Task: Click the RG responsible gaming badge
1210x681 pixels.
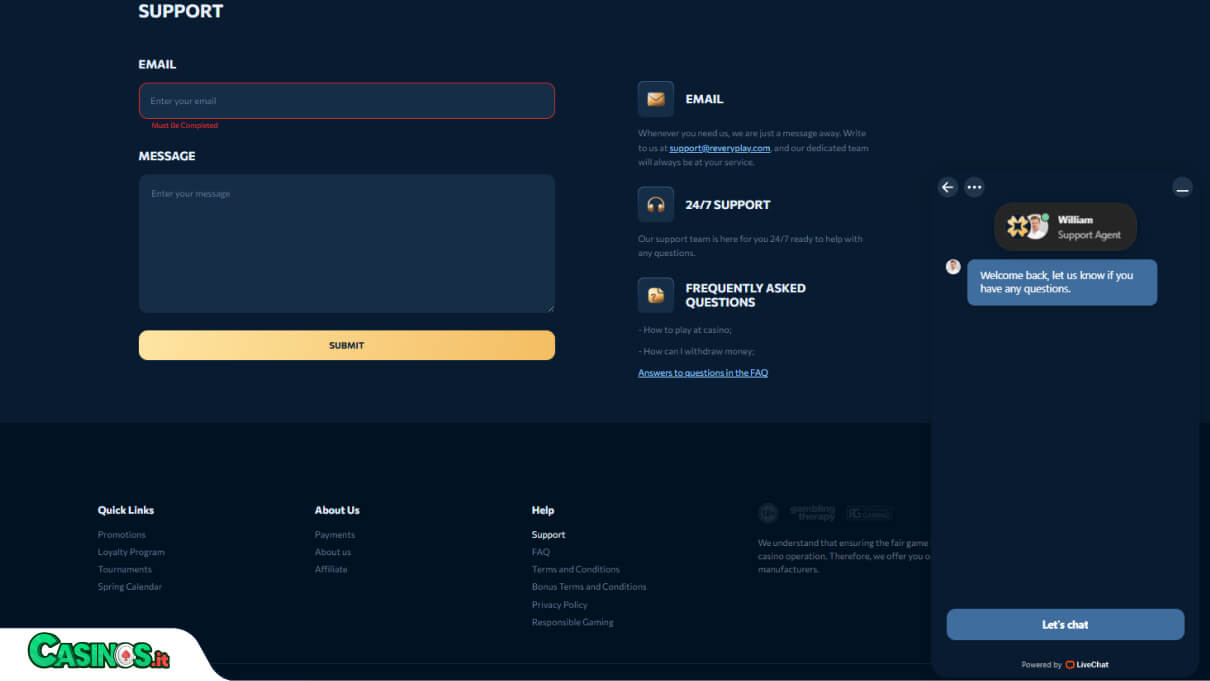Action: 868,513
